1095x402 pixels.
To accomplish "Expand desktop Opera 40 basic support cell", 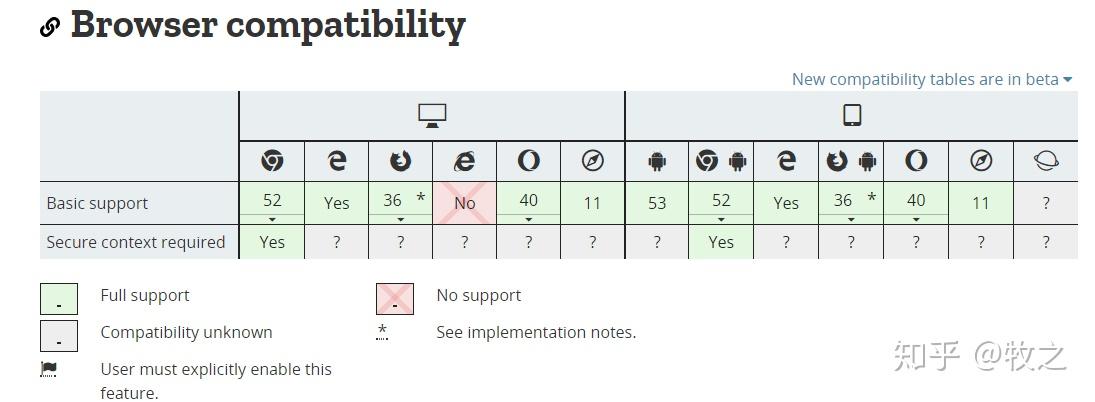I will [529, 203].
